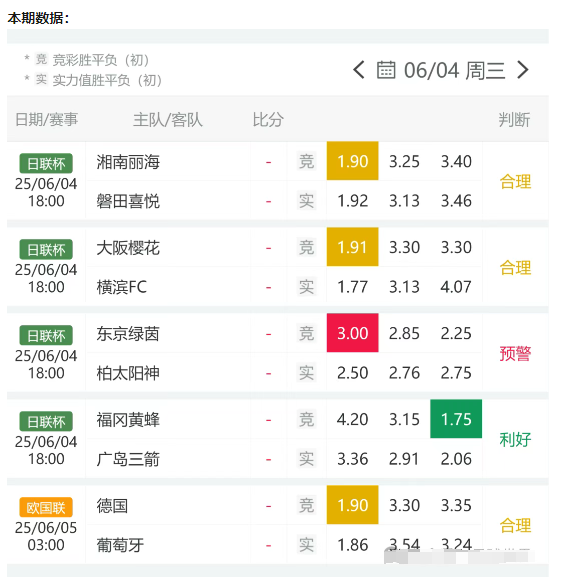Select the yellow 1.90 odds for 湘南丽海

pos(352,161)
